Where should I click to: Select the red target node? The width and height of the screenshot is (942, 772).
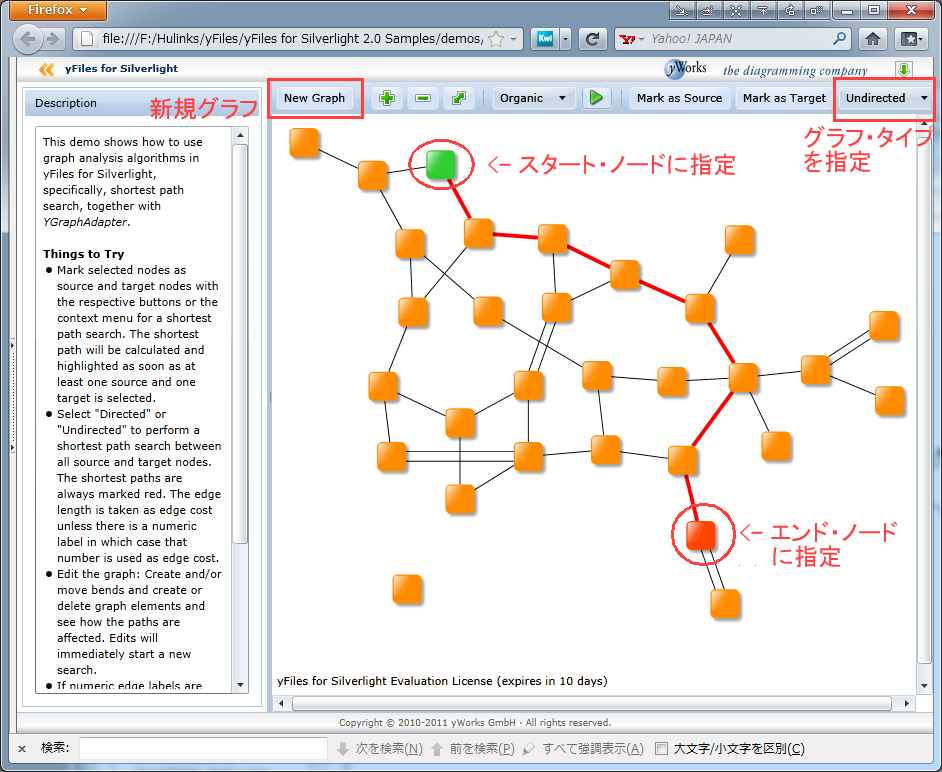pyautogui.click(x=701, y=535)
